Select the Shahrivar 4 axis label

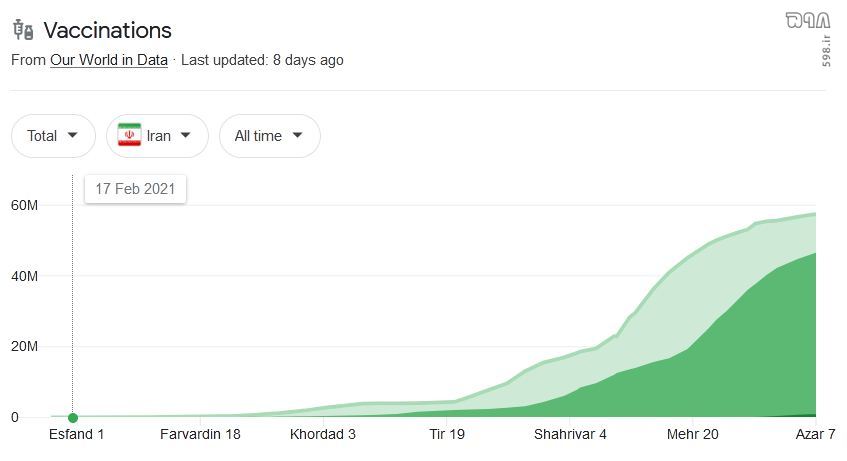570,434
